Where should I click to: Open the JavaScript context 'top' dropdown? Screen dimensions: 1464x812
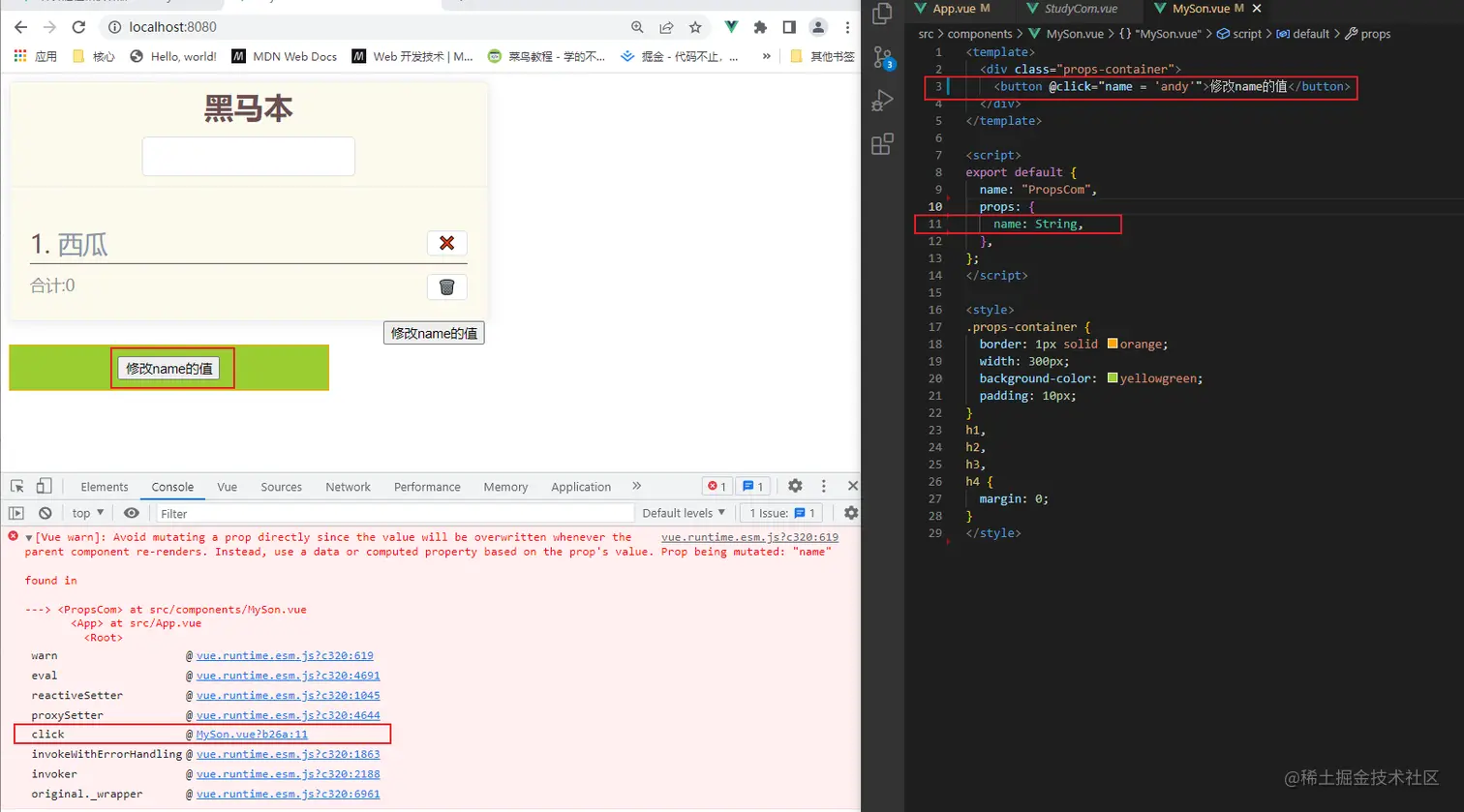coord(88,513)
